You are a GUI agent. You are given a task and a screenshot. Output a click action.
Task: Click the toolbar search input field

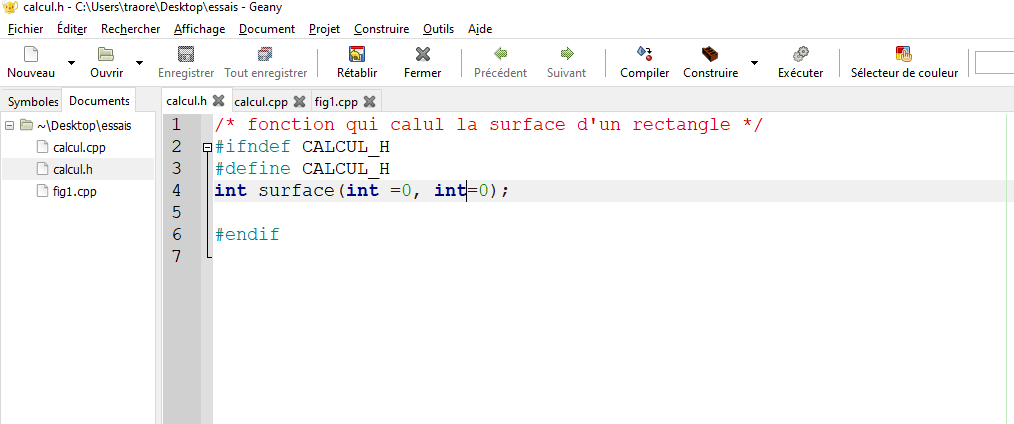tap(994, 63)
